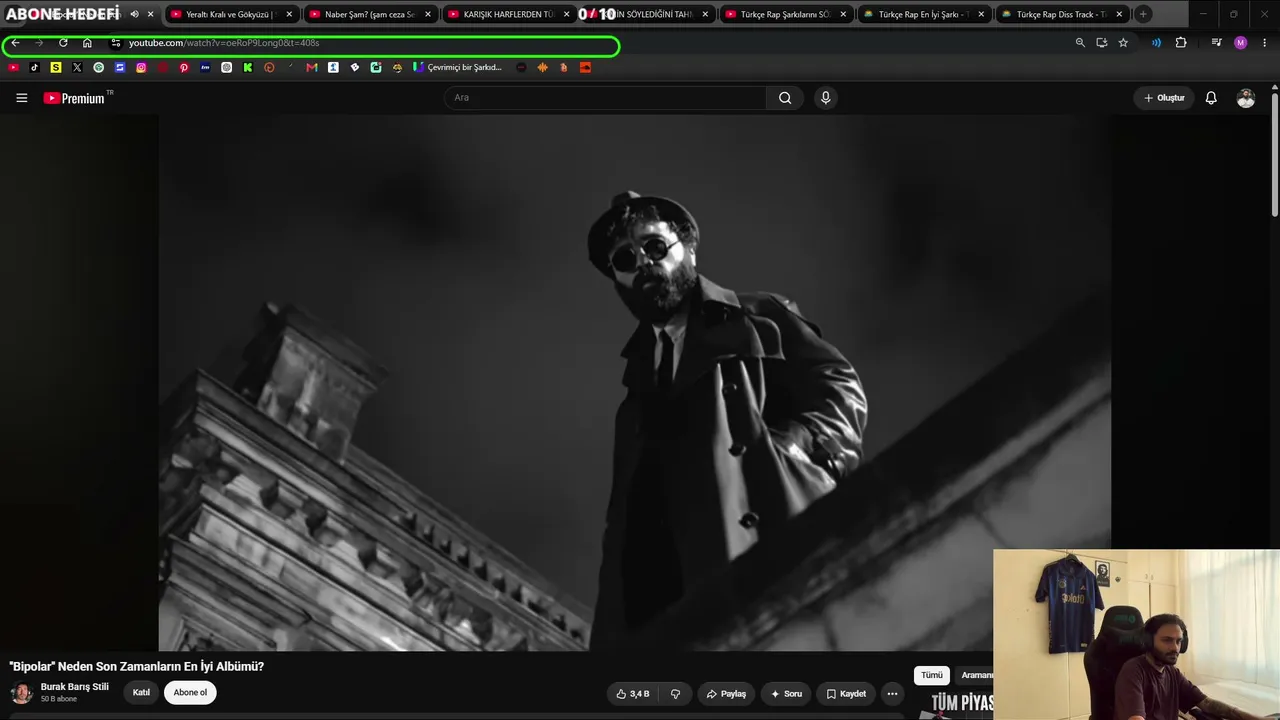Screen dimensions: 1280x720
Task: Dislike the video with thumbs down
Action: (676, 694)
